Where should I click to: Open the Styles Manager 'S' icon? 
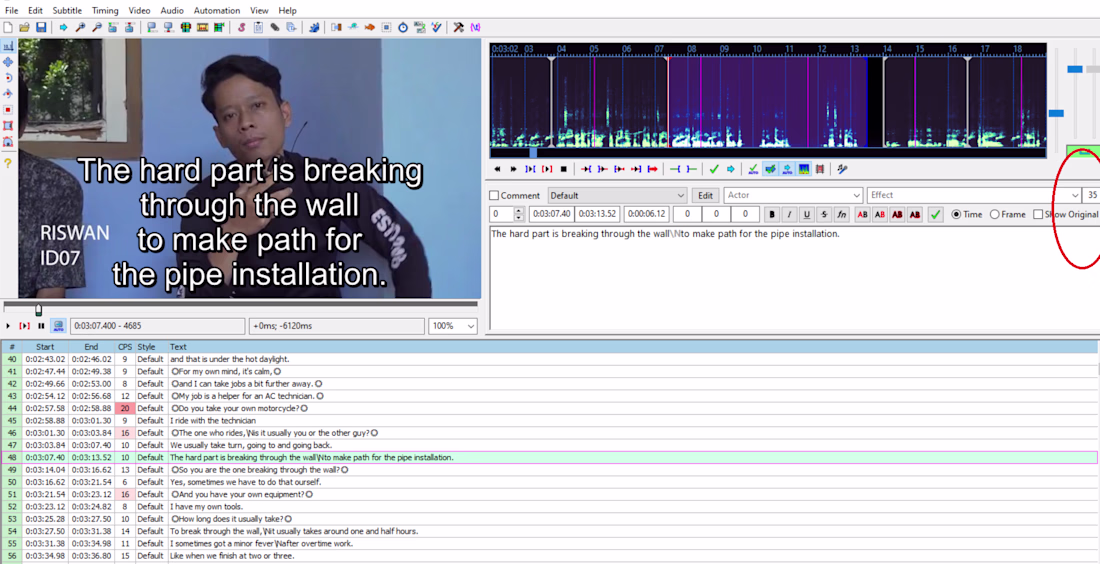[x=241, y=27]
